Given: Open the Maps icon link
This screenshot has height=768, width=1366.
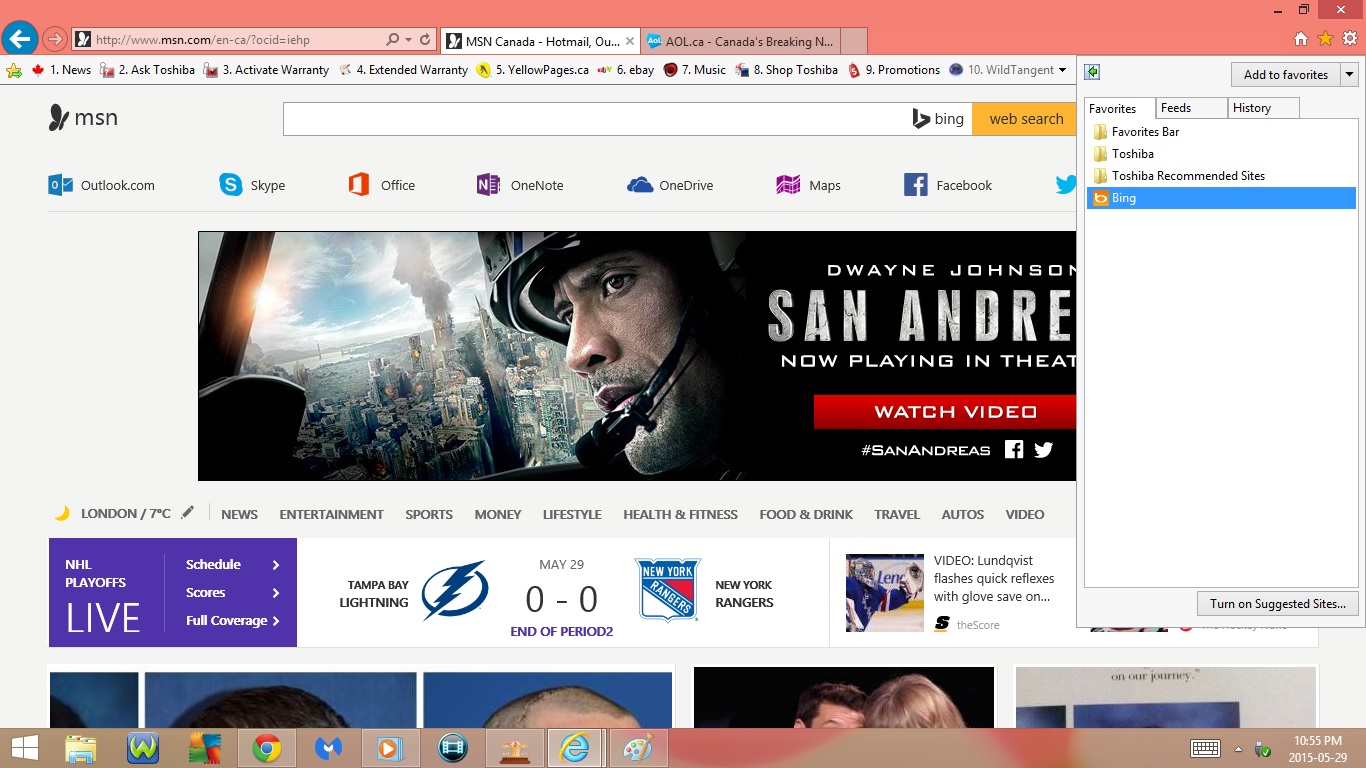Looking at the screenshot, I should point(808,185).
